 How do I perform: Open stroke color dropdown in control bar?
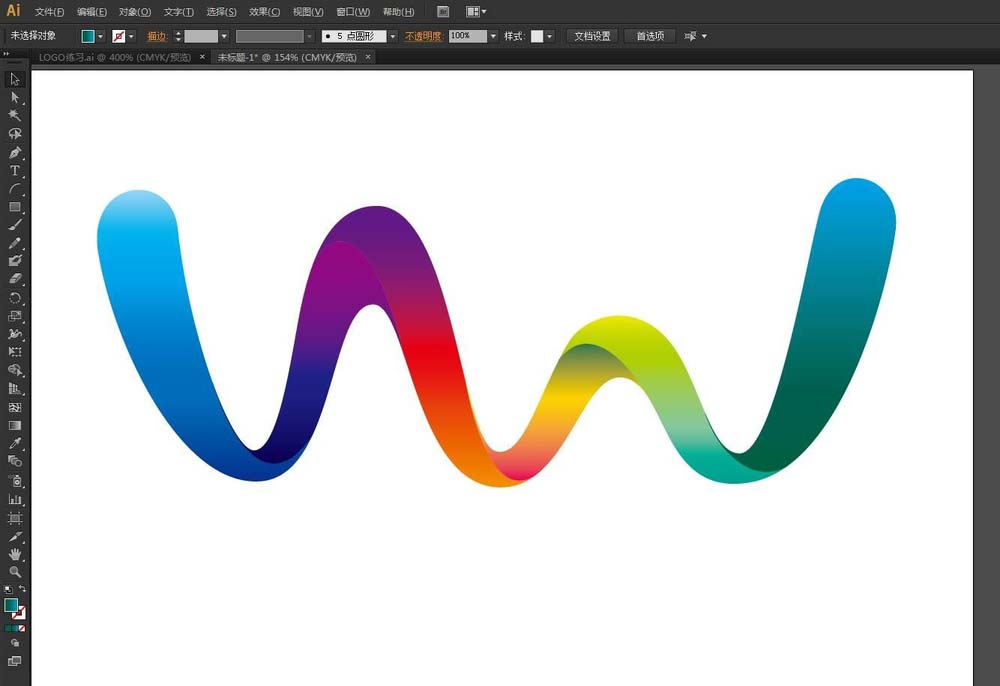(131, 36)
